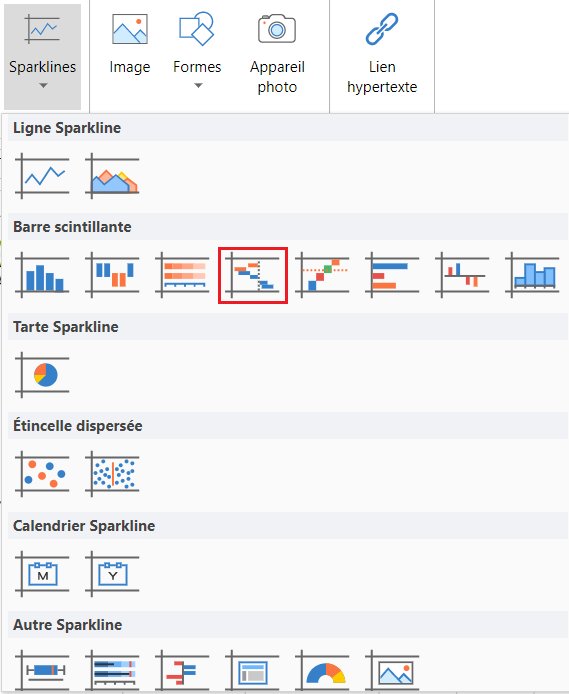Insert the histogram sparkline
This screenshot has width=569, height=694.
(x=532, y=275)
